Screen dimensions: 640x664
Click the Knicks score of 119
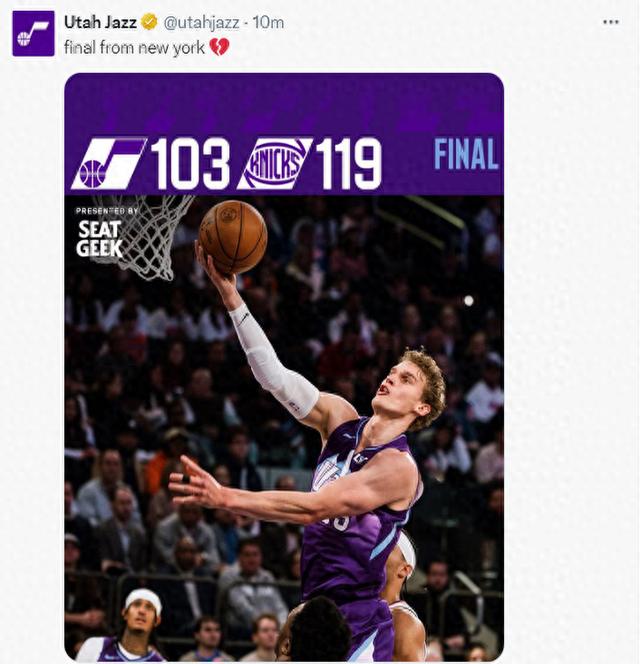coord(348,164)
